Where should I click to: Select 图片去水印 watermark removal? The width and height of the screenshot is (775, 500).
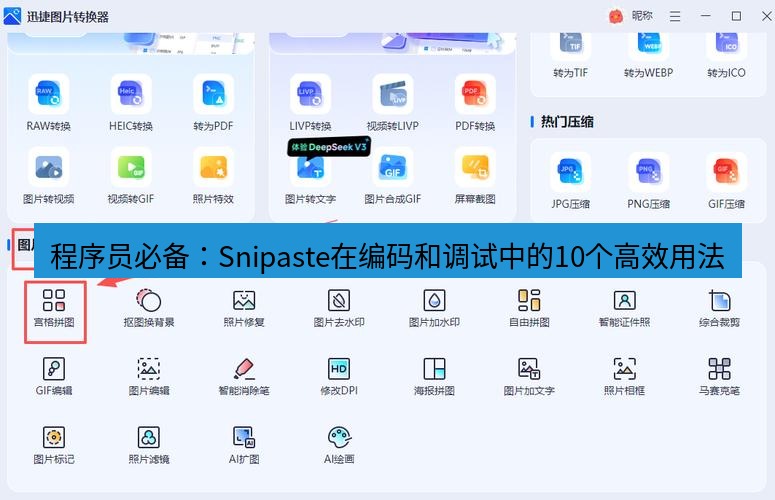tap(339, 309)
